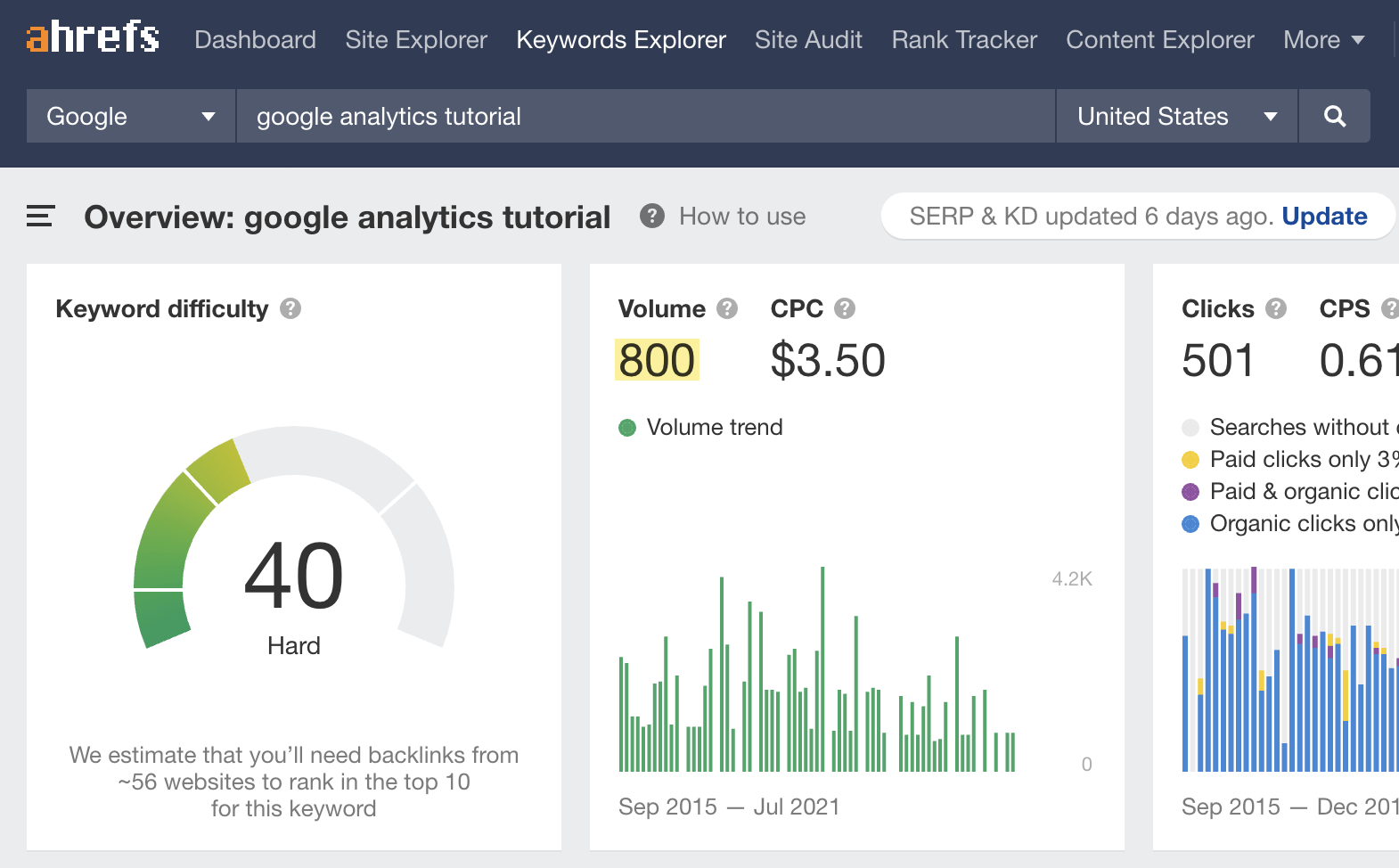Screen dimensions: 1399x868
Task: Click the keyword search input field
Action: pos(646,116)
